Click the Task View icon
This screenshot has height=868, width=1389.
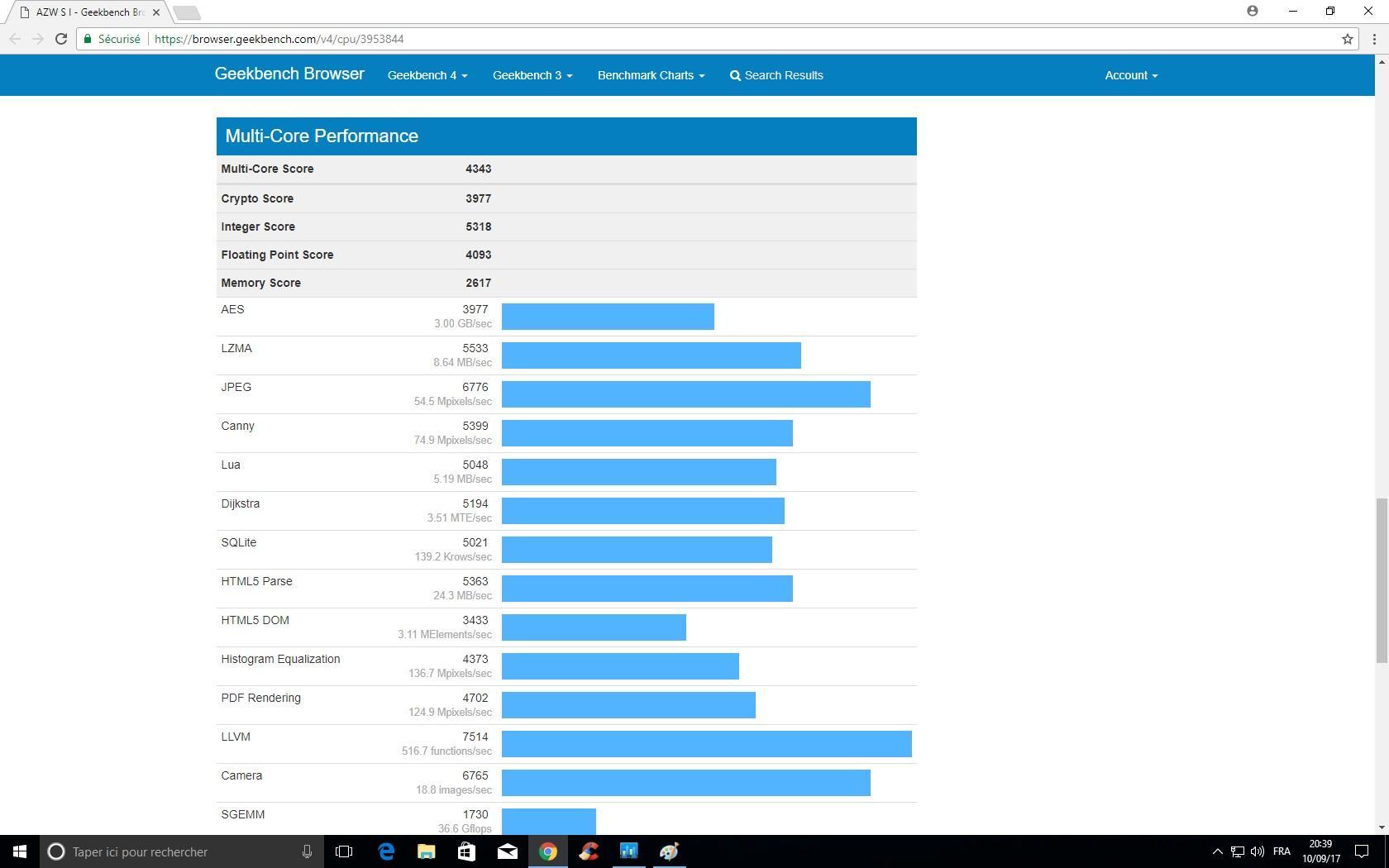(344, 851)
